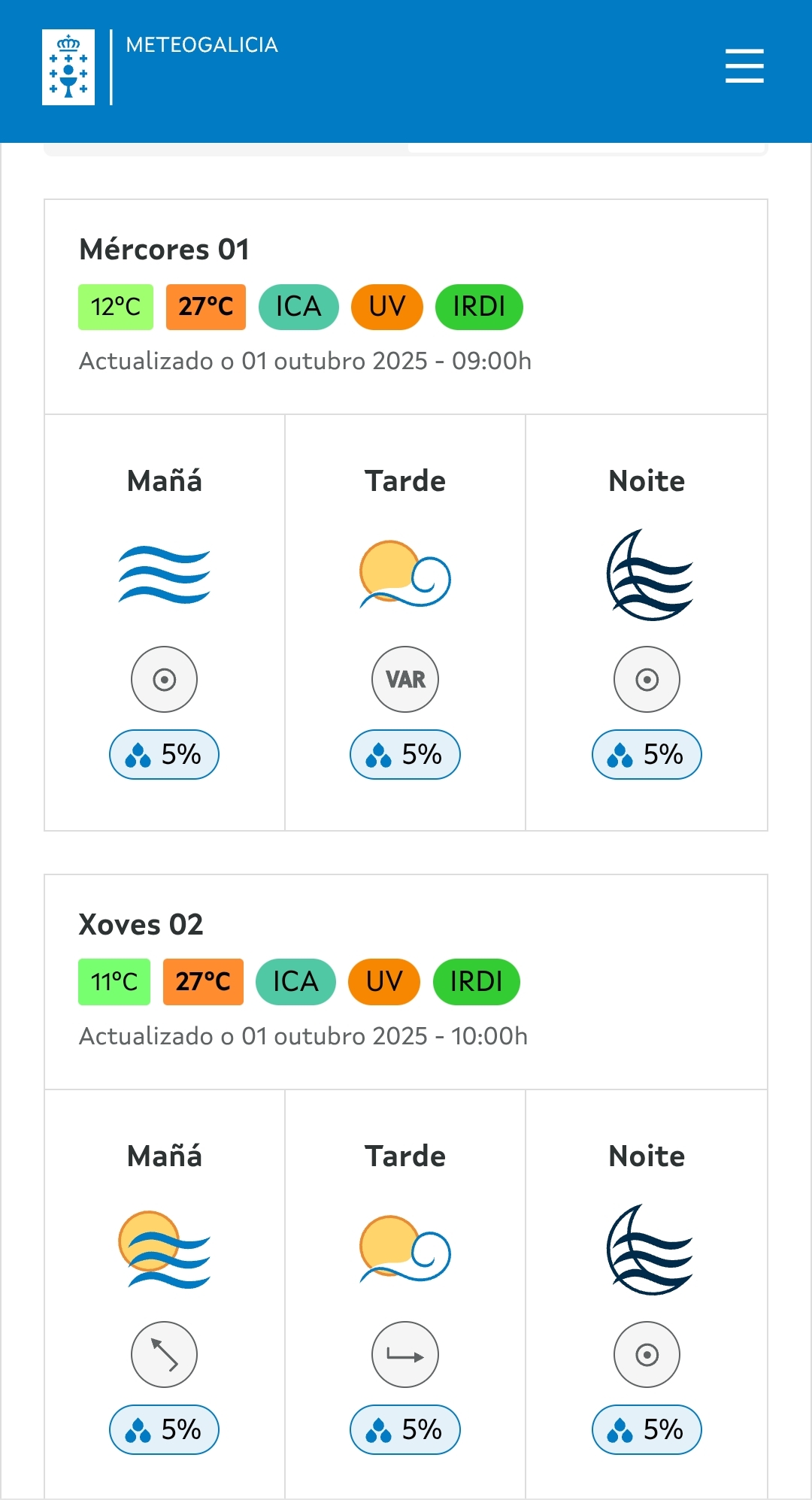Tap Mércores morning fog icon
Image resolution: width=812 pixels, height=1500 pixels.
165,575
